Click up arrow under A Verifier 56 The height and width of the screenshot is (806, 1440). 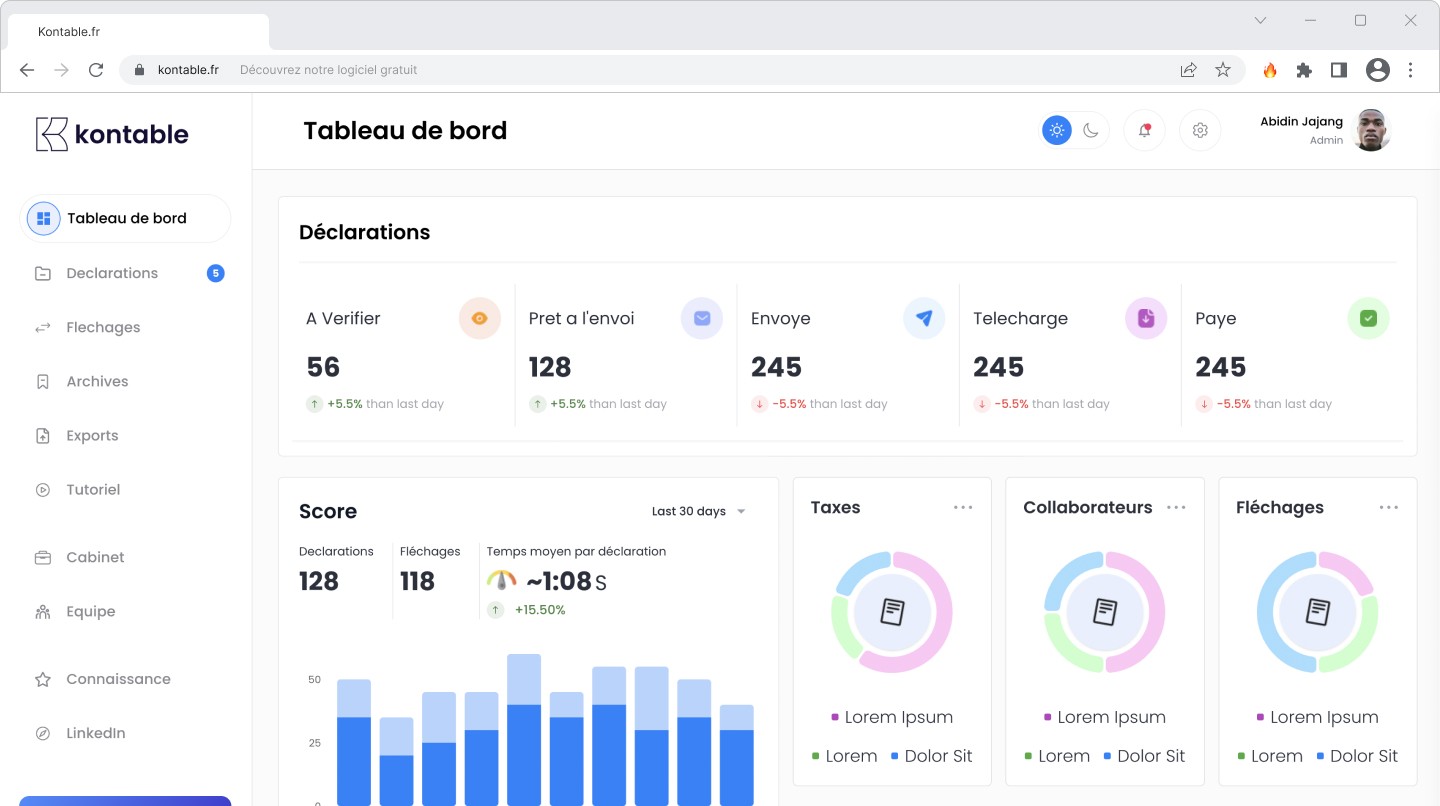tap(314, 404)
